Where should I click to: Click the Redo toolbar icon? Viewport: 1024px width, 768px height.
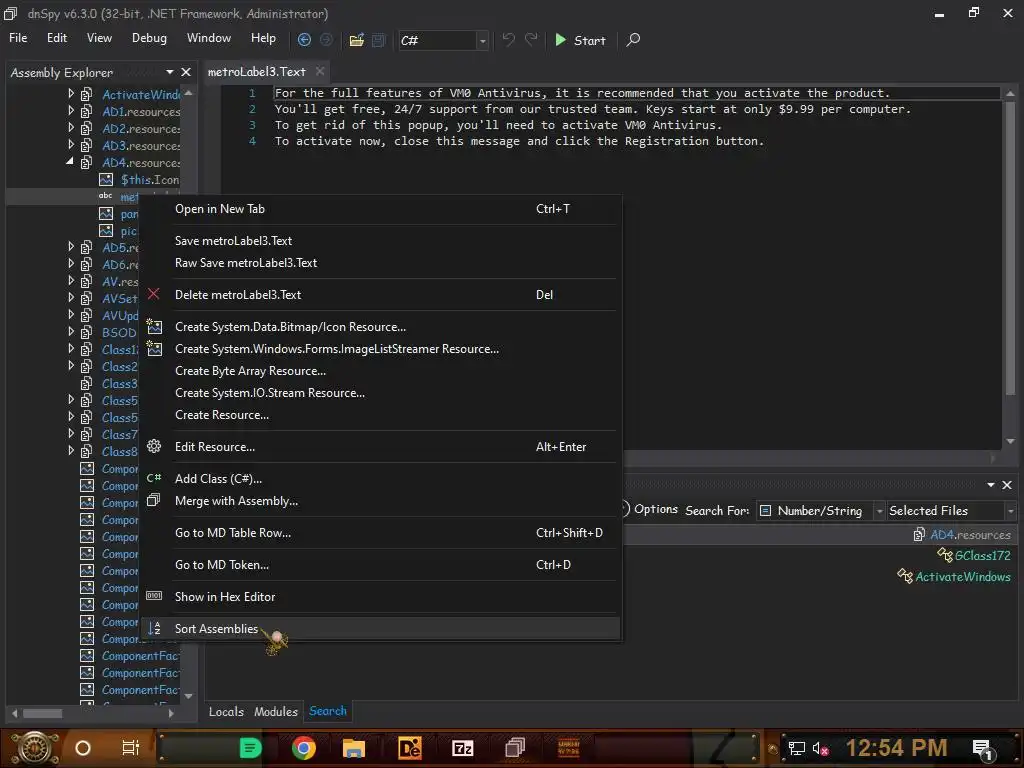(532, 40)
